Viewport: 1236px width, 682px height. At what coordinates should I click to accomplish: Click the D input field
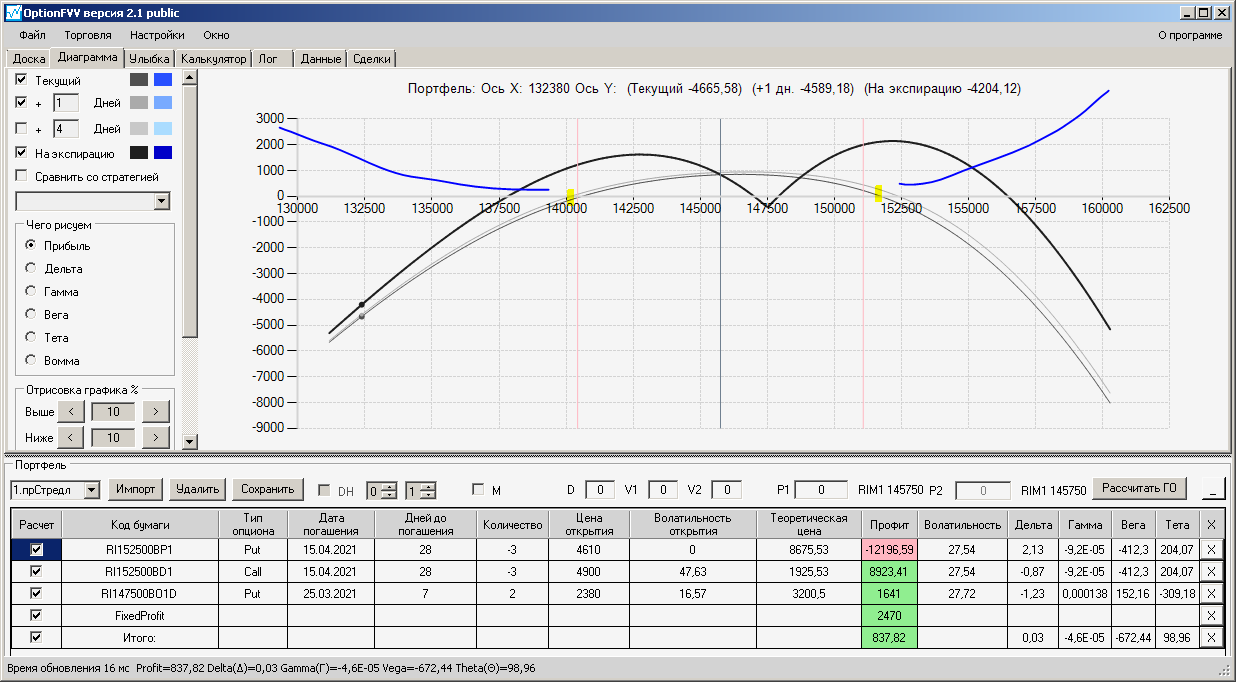coord(600,490)
